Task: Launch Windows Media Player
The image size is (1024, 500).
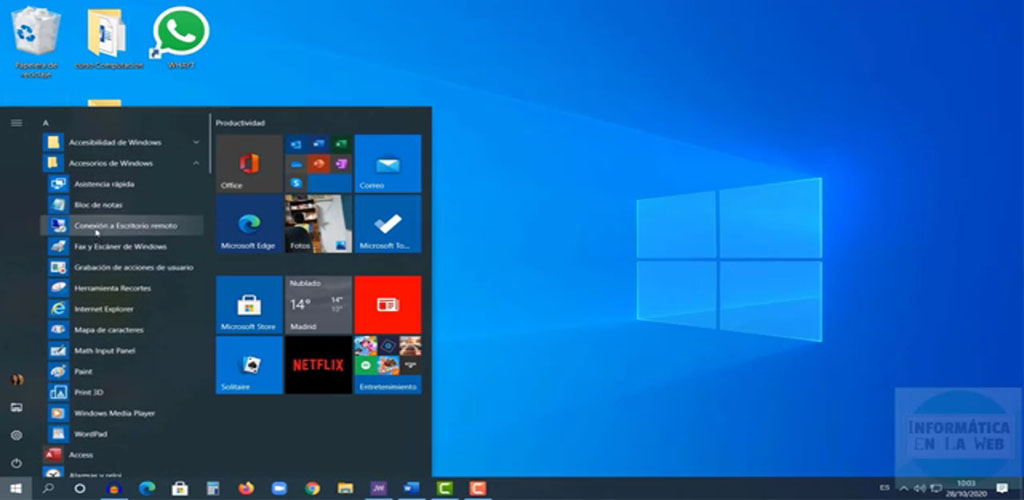Action: click(x=122, y=413)
